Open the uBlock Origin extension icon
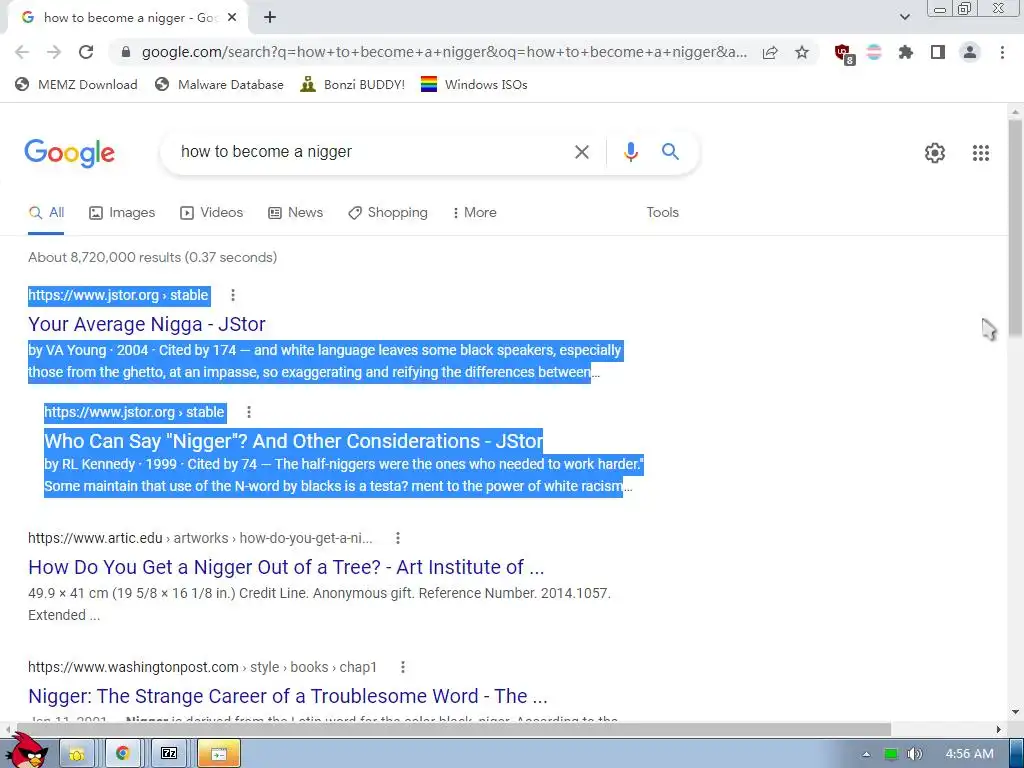The height and width of the screenshot is (768, 1024). 844,54
